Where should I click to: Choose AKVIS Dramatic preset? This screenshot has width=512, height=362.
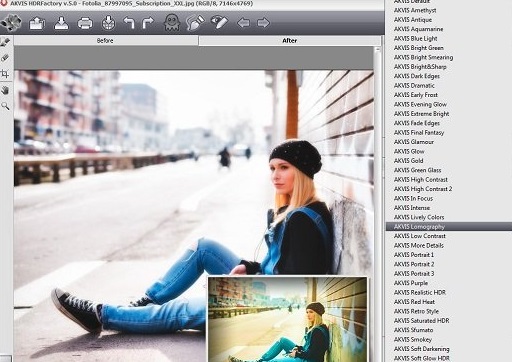414,86
